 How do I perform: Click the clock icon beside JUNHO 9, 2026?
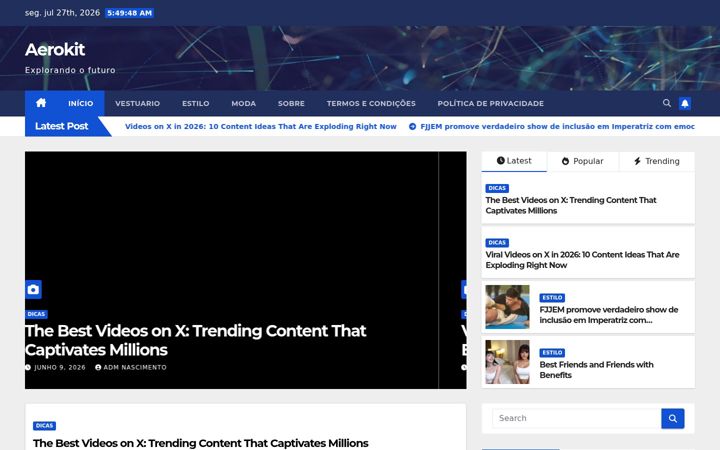(x=28, y=367)
